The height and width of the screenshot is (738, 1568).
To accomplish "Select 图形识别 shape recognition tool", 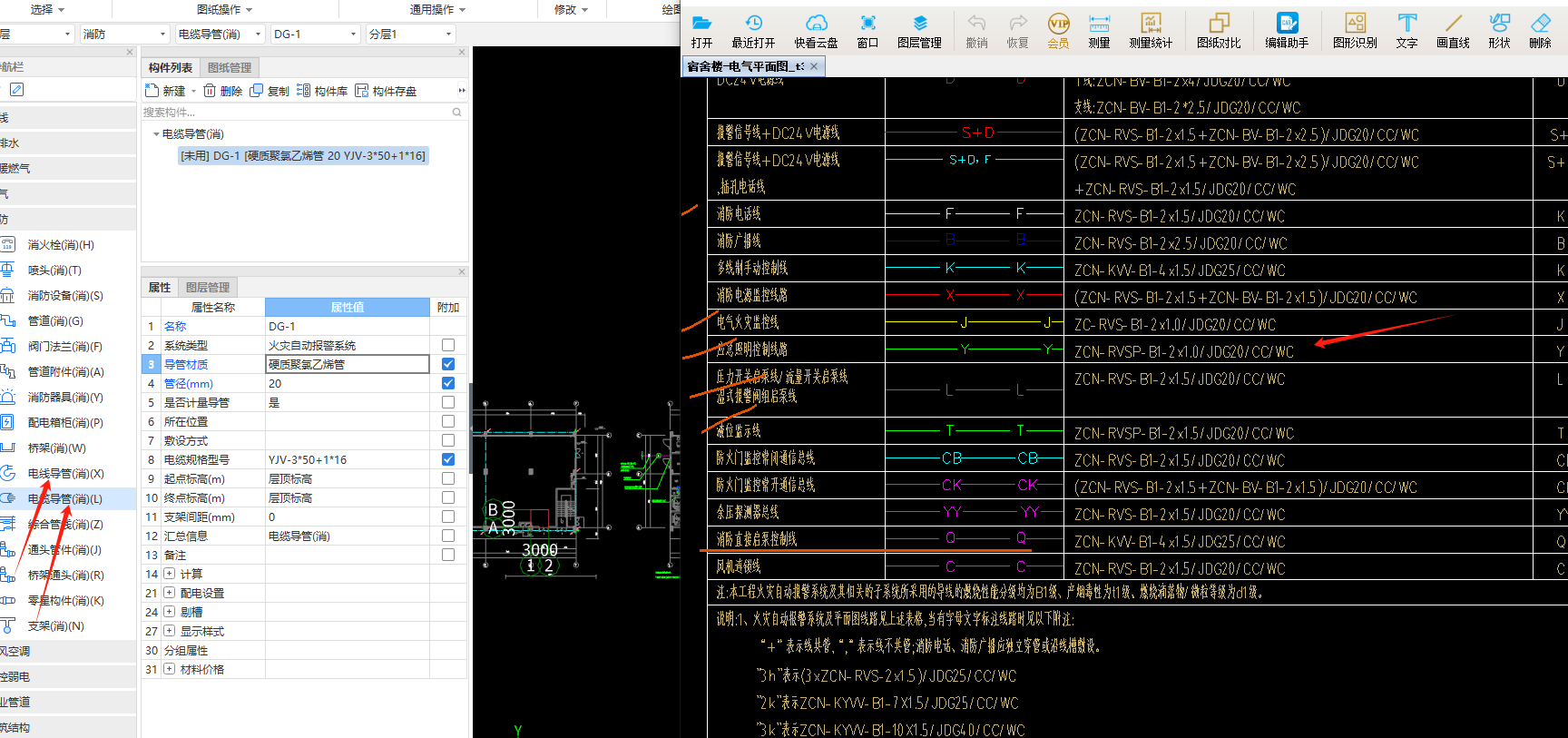I will (x=1355, y=31).
